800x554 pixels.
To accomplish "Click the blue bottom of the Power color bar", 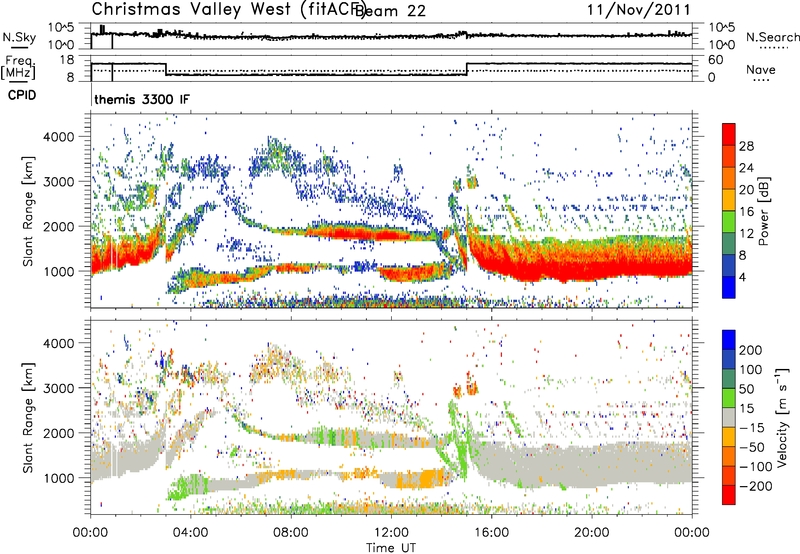I will click(729, 288).
